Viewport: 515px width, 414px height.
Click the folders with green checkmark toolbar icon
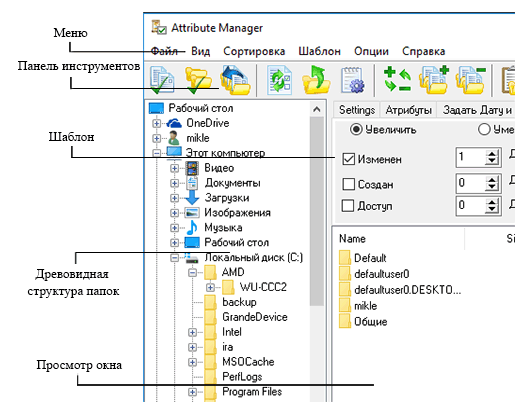click(198, 80)
